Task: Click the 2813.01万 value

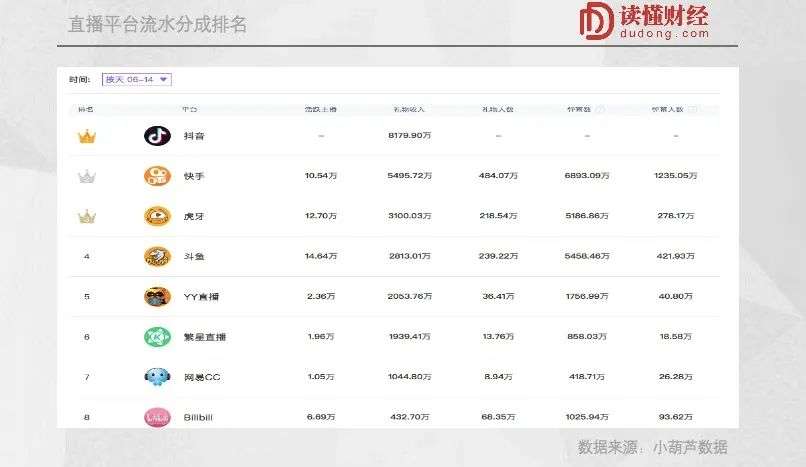Action: [410, 256]
